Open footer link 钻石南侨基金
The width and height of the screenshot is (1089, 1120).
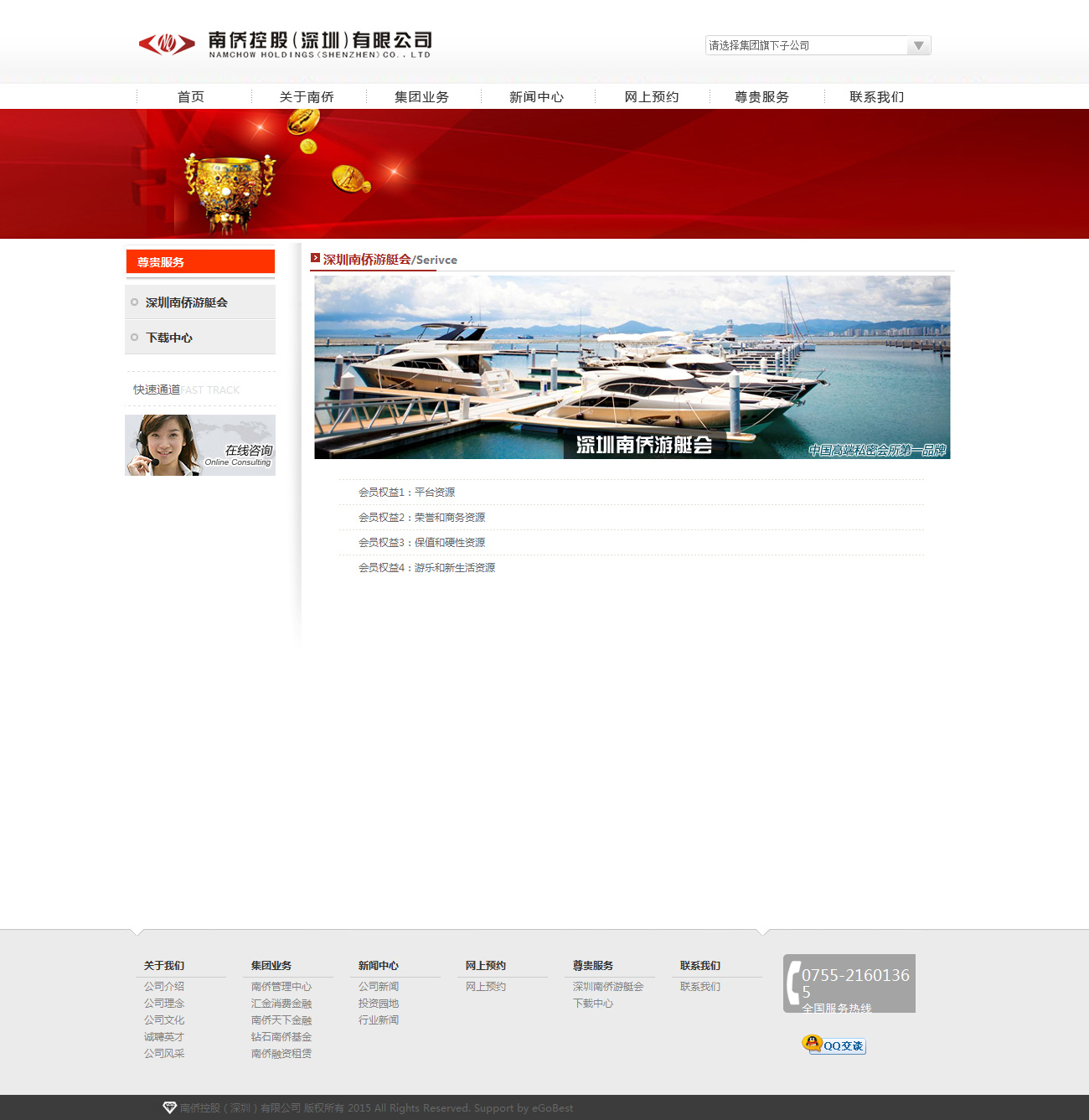pyautogui.click(x=281, y=1037)
